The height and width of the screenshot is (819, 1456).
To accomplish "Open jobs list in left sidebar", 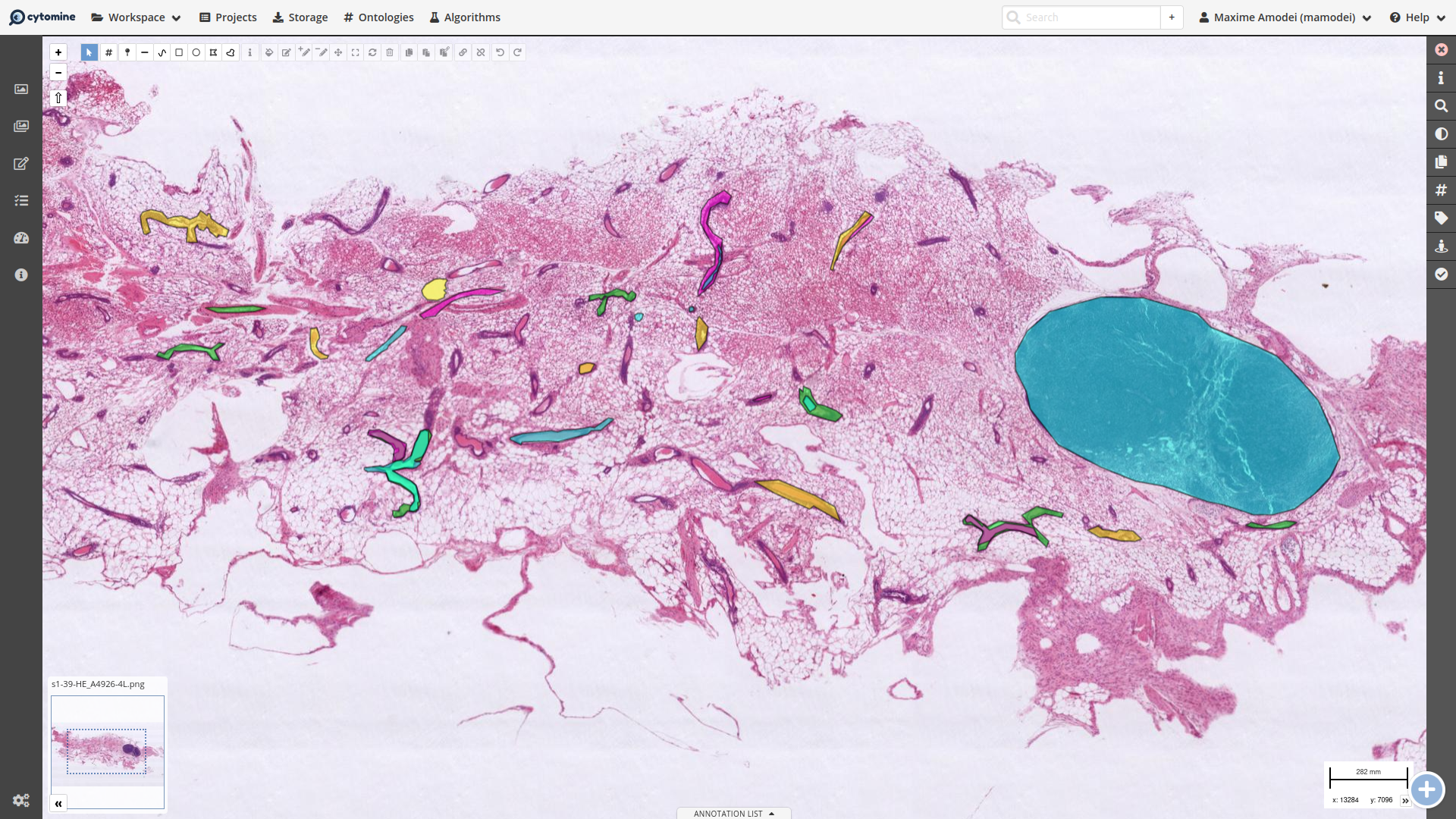I will 21,201.
